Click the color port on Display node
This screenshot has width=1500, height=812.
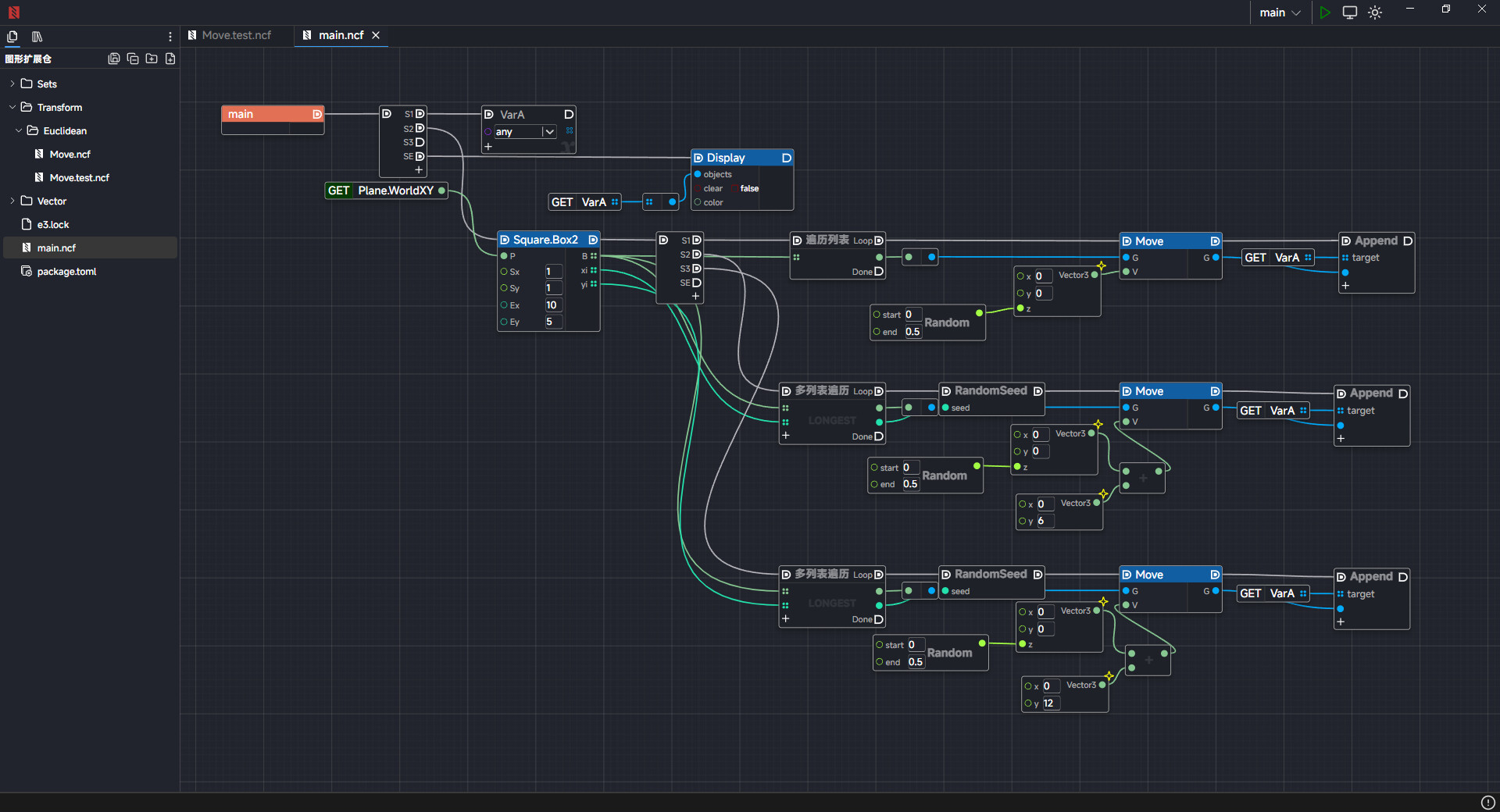coord(698,202)
